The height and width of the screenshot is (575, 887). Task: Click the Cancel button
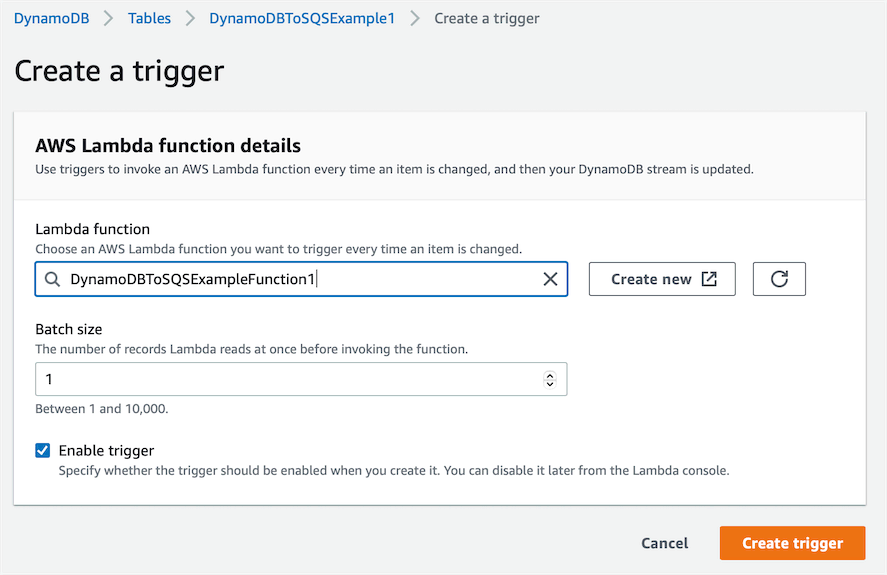pos(665,543)
